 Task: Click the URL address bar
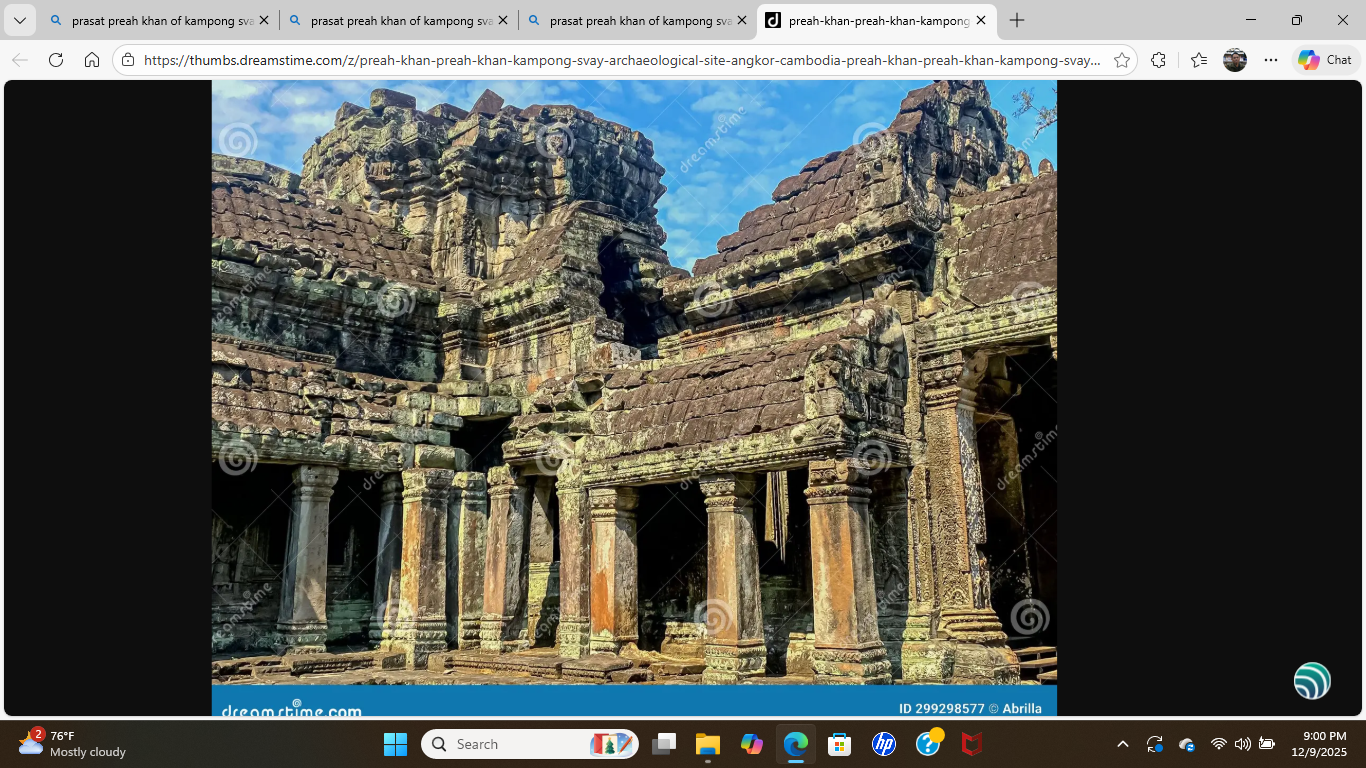(620, 60)
